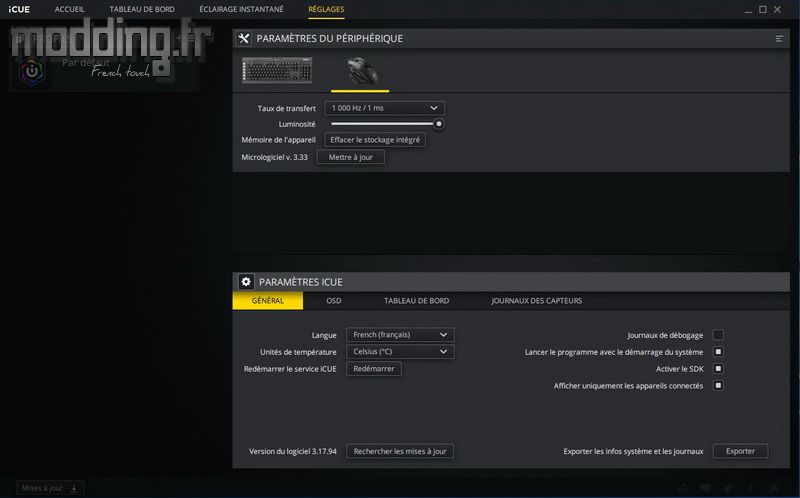Toggle Lancer le programme avec le démarrage
The height and width of the screenshot is (498, 800).
[x=718, y=352]
